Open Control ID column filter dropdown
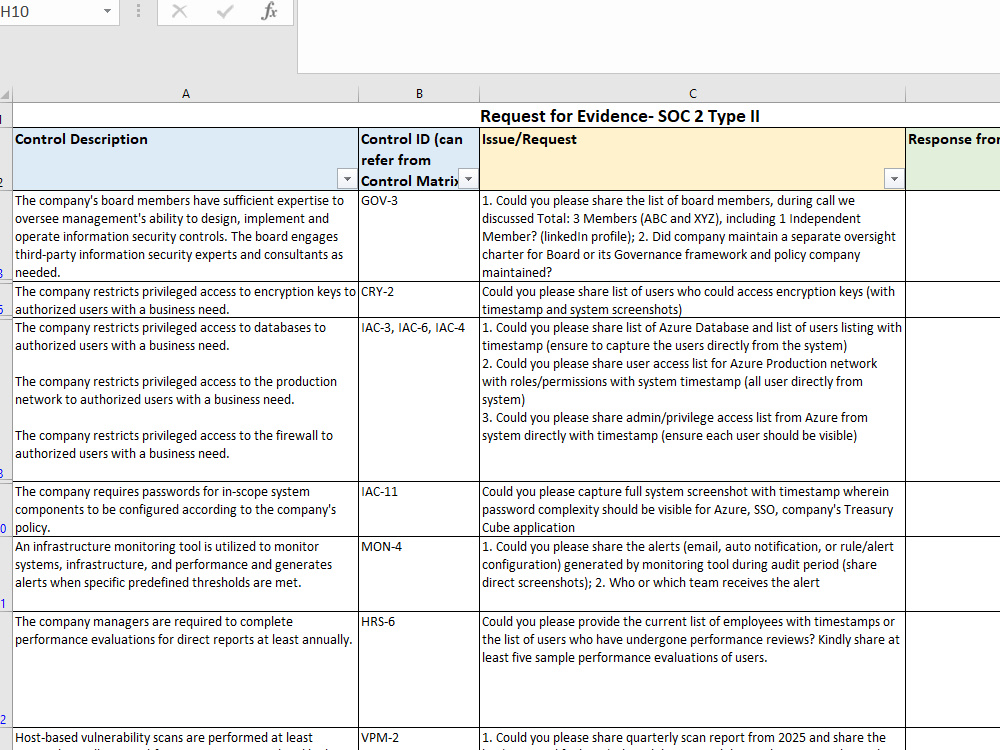 469,180
